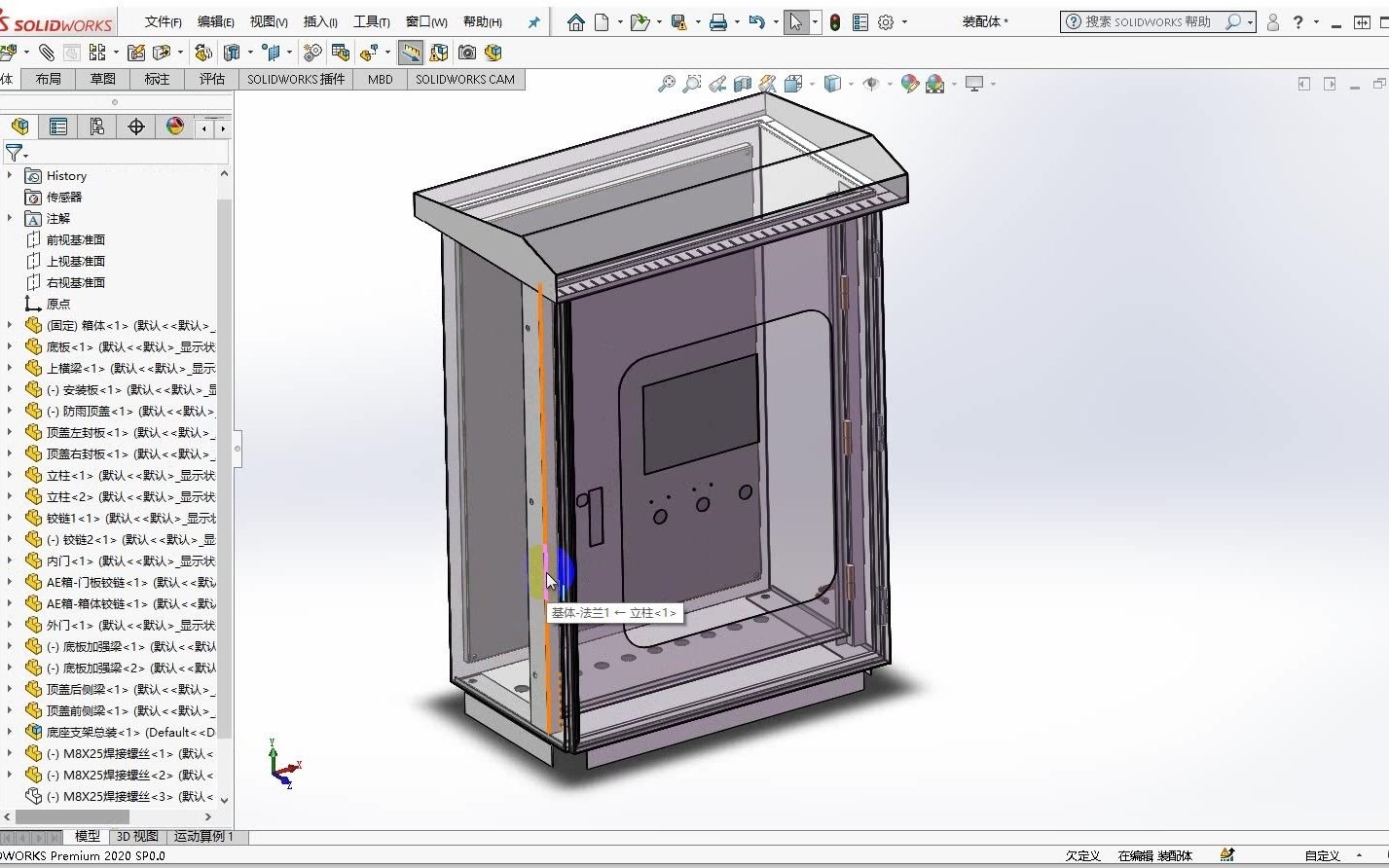Pin the menu bar with pushpin

click(x=533, y=21)
